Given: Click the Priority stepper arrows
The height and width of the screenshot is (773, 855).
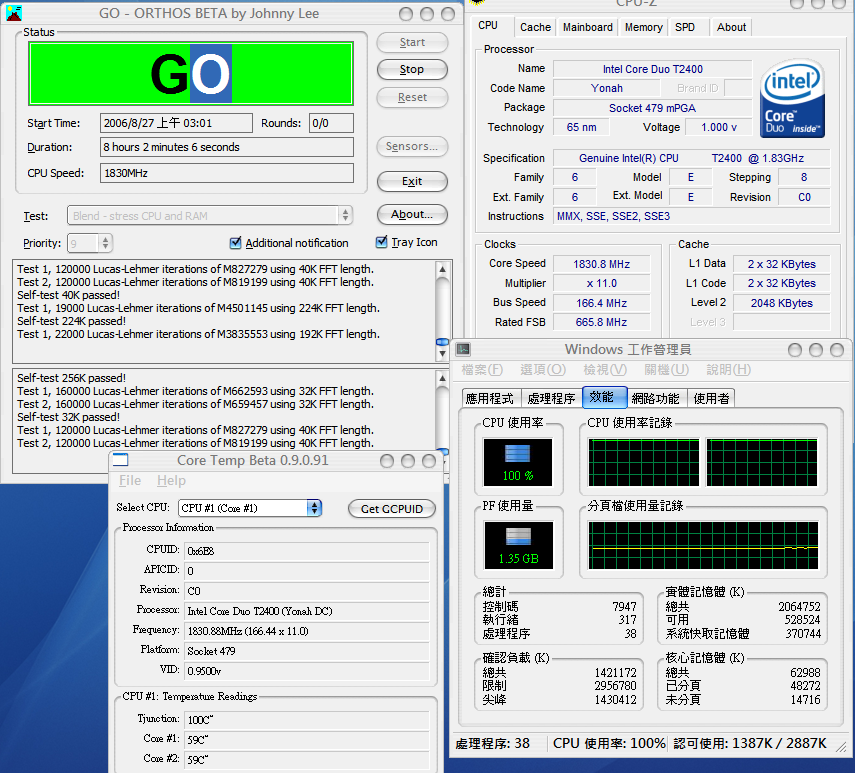Looking at the screenshot, I should (x=105, y=243).
